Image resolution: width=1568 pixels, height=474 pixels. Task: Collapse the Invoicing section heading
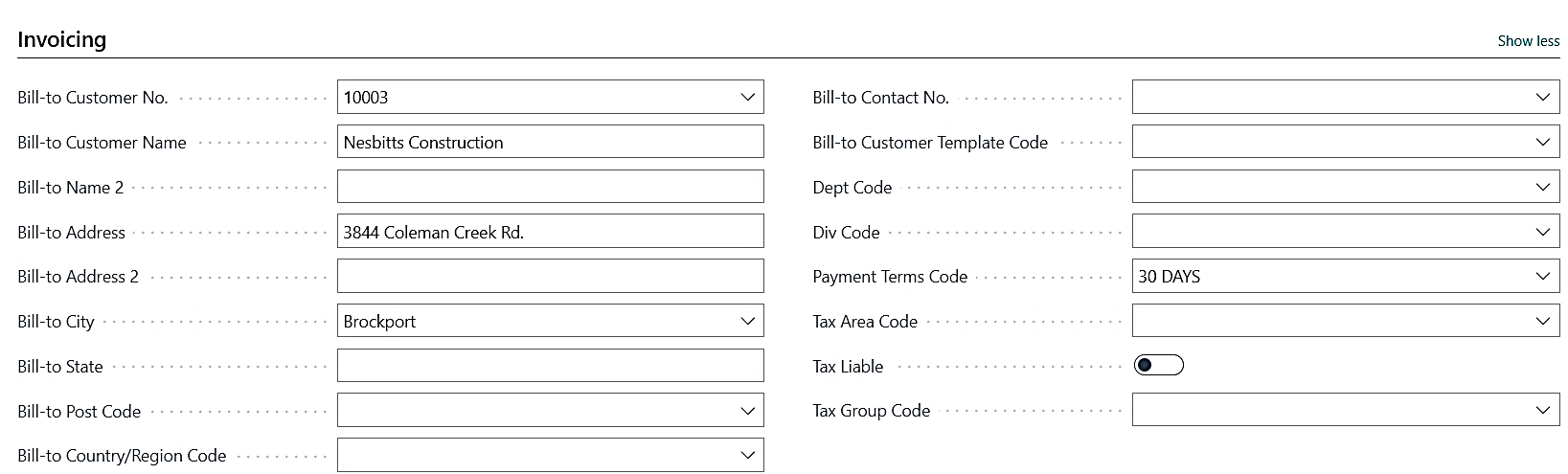[62, 40]
